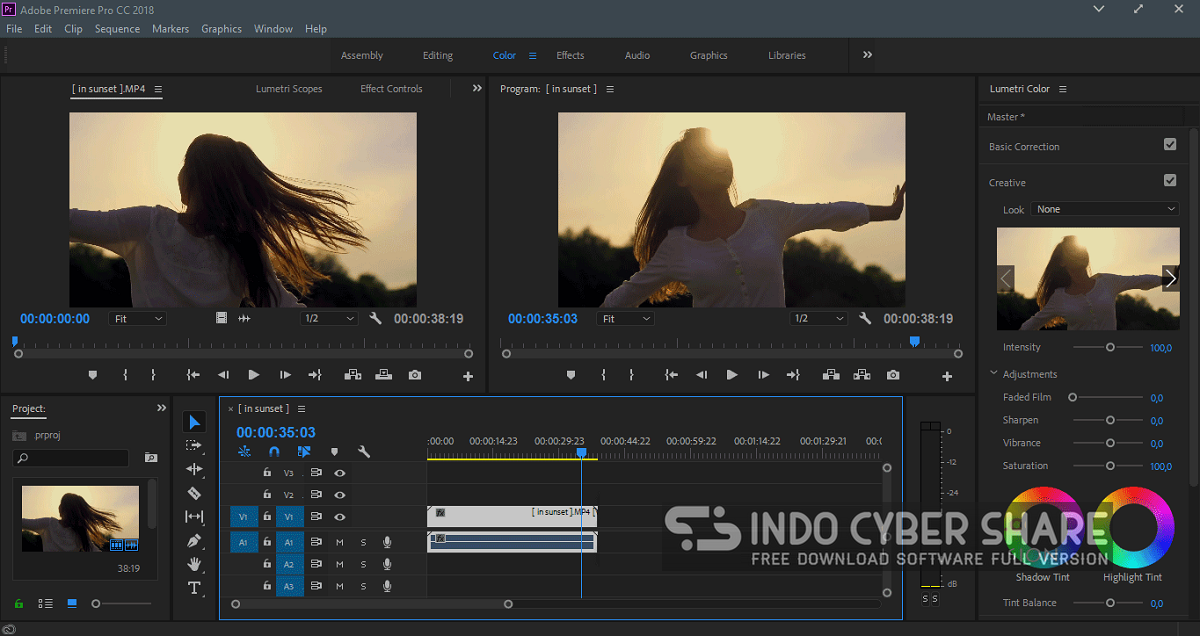Open Program monitor button editor plus
1200x636 pixels.
click(x=947, y=376)
